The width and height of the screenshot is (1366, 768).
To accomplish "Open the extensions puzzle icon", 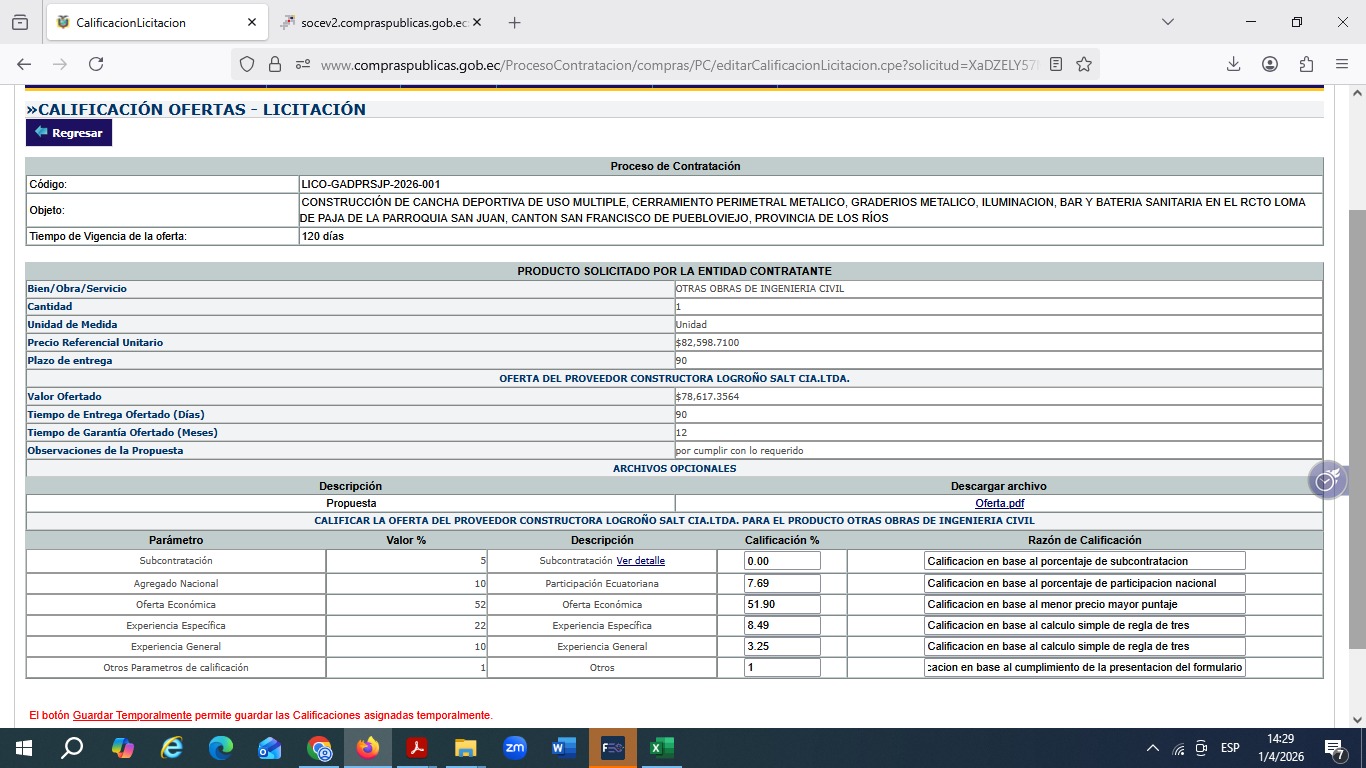I will coord(1306,64).
